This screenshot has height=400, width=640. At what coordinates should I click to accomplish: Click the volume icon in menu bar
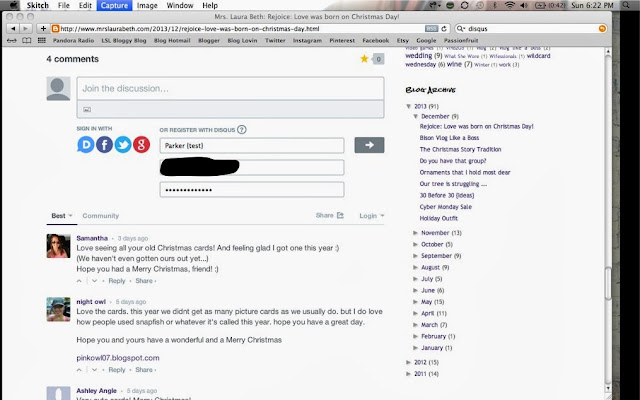(524, 5)
